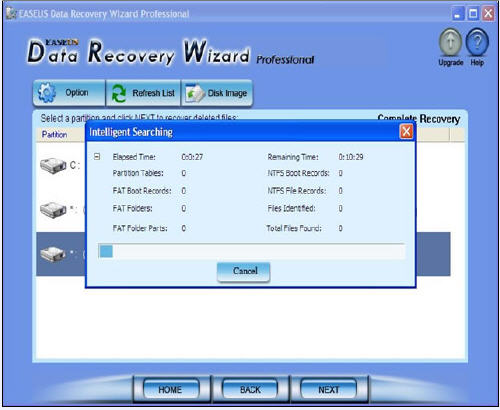Click Refresh List toolbar button
500x410 pixels.
(143, 93)
